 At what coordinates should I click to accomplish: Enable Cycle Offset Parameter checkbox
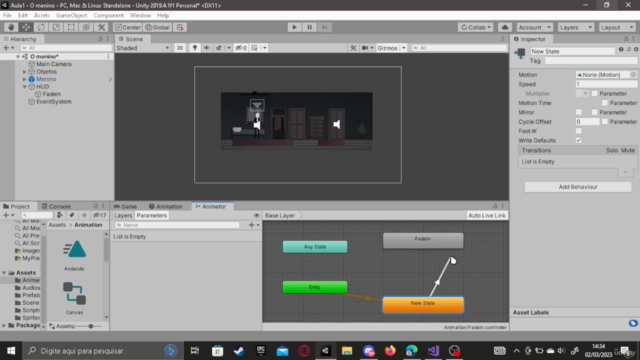click(604, 122)
